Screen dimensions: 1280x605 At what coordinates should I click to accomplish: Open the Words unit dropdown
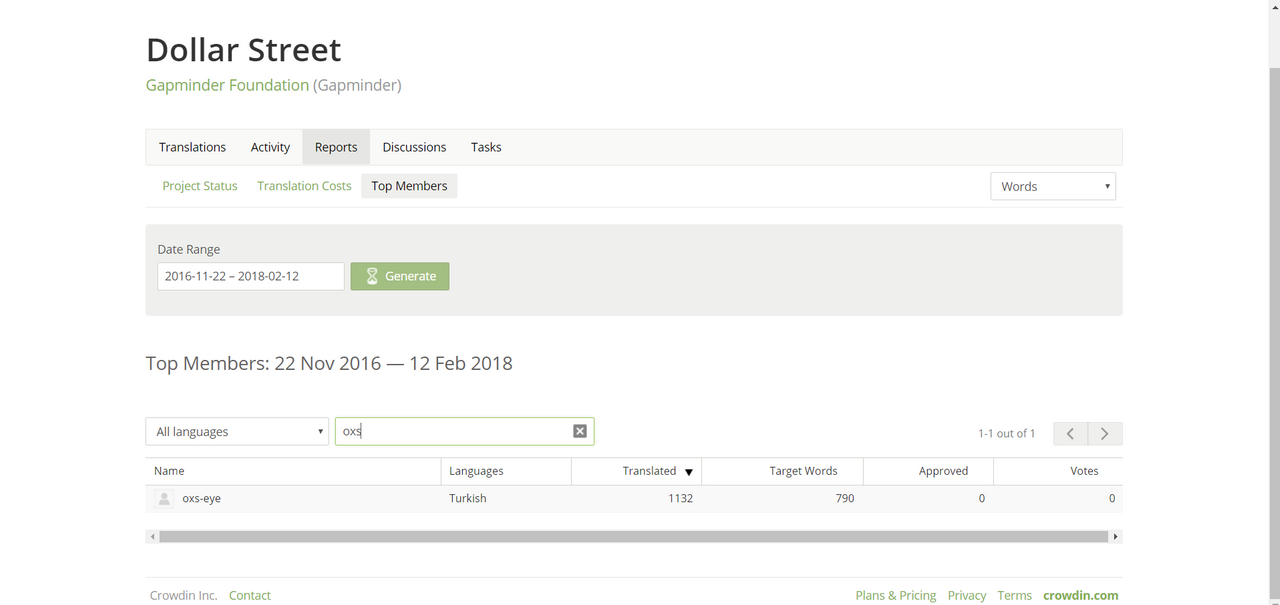click(x=1053, y=186)
